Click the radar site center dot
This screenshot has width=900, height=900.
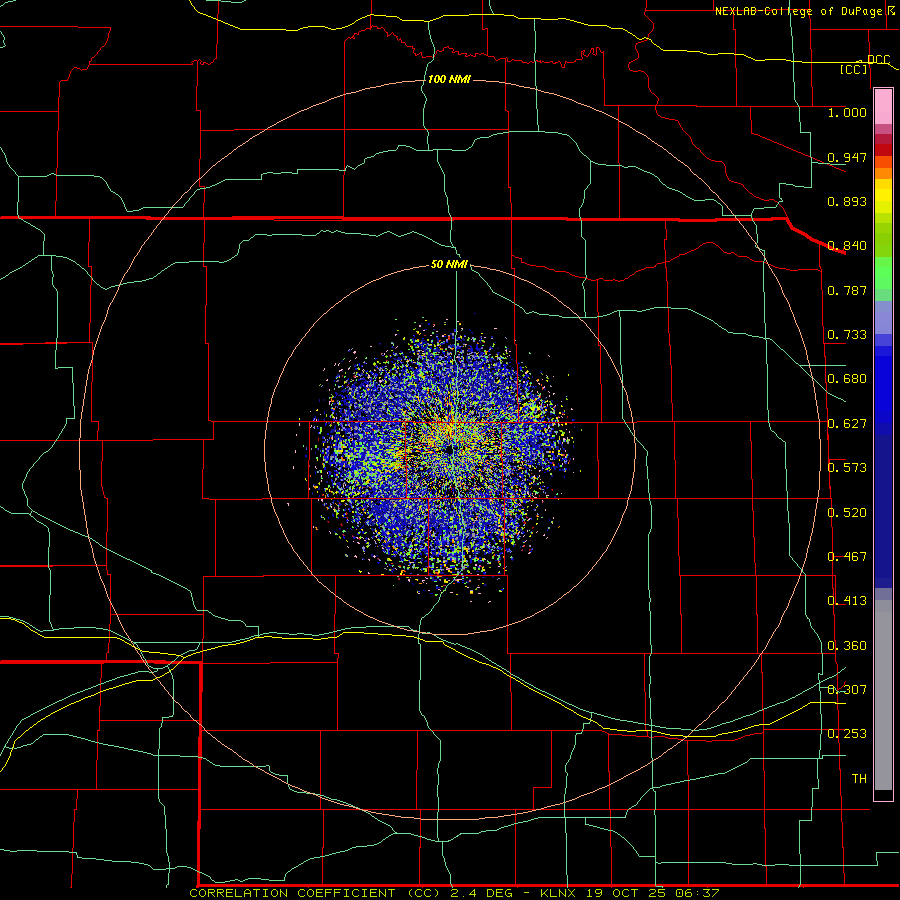click(x=449, y=451)
